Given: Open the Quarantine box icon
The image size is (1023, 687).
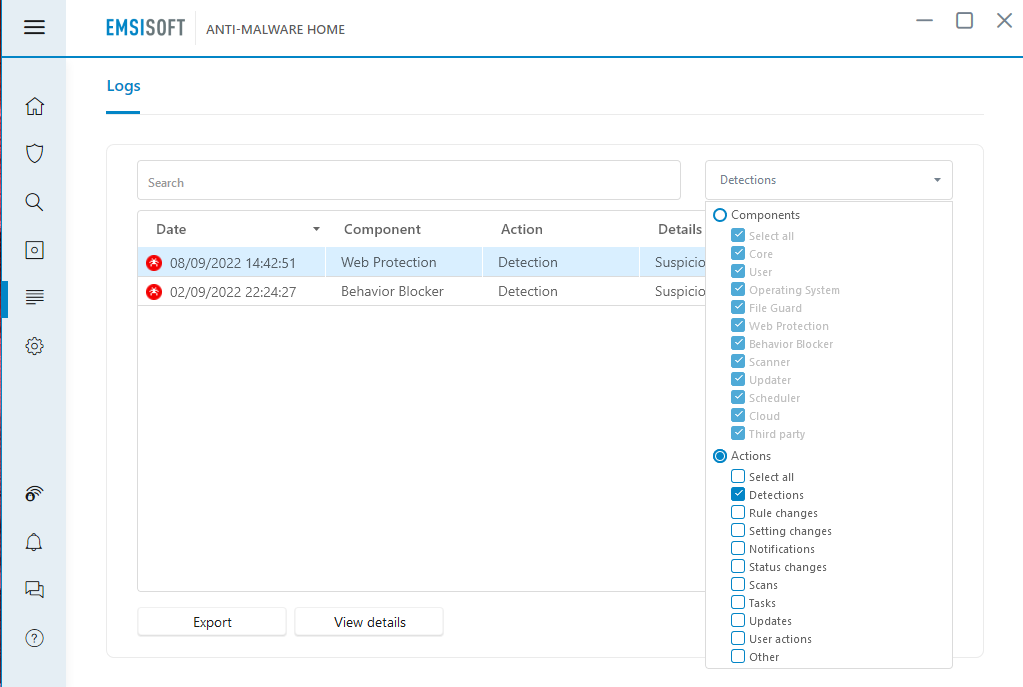Looking at the screenshot, I should [34, 250].
